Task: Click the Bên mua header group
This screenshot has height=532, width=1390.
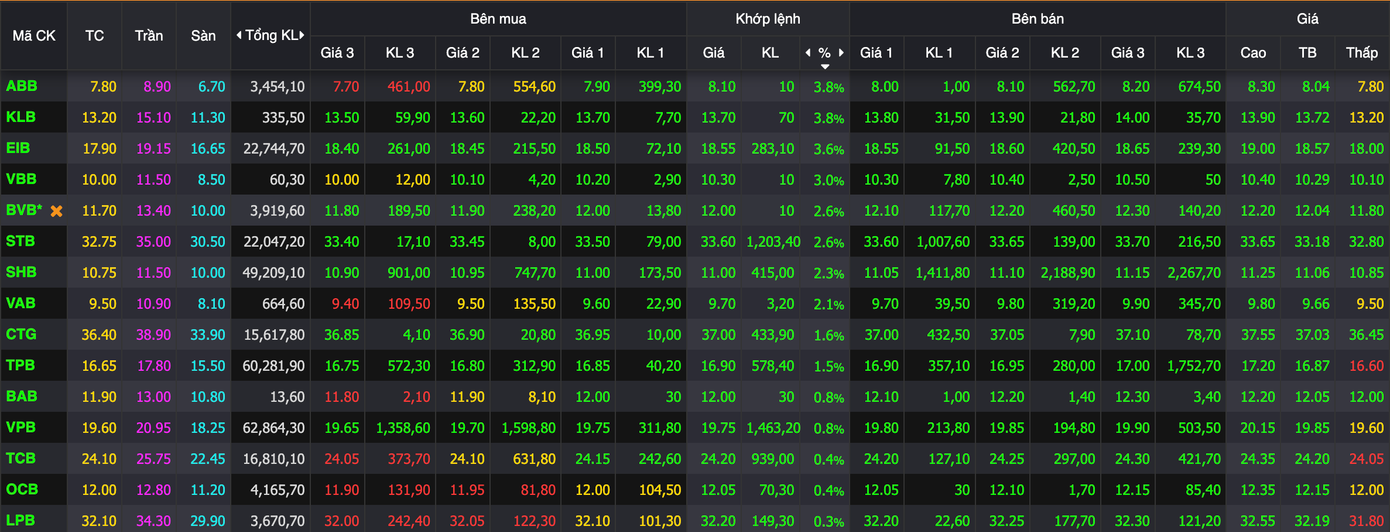Action: coord(498,19)
